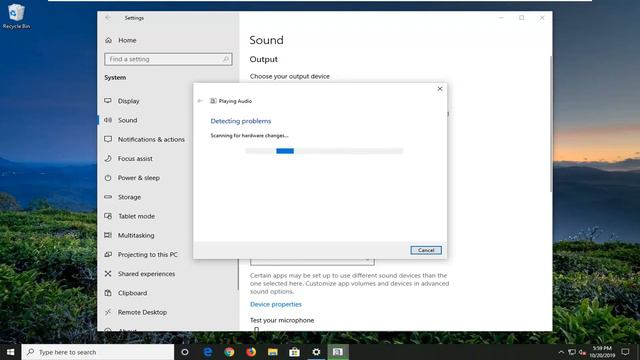Focus the 'Find a setting' search box
640x360 pixels.
point(168,59)
